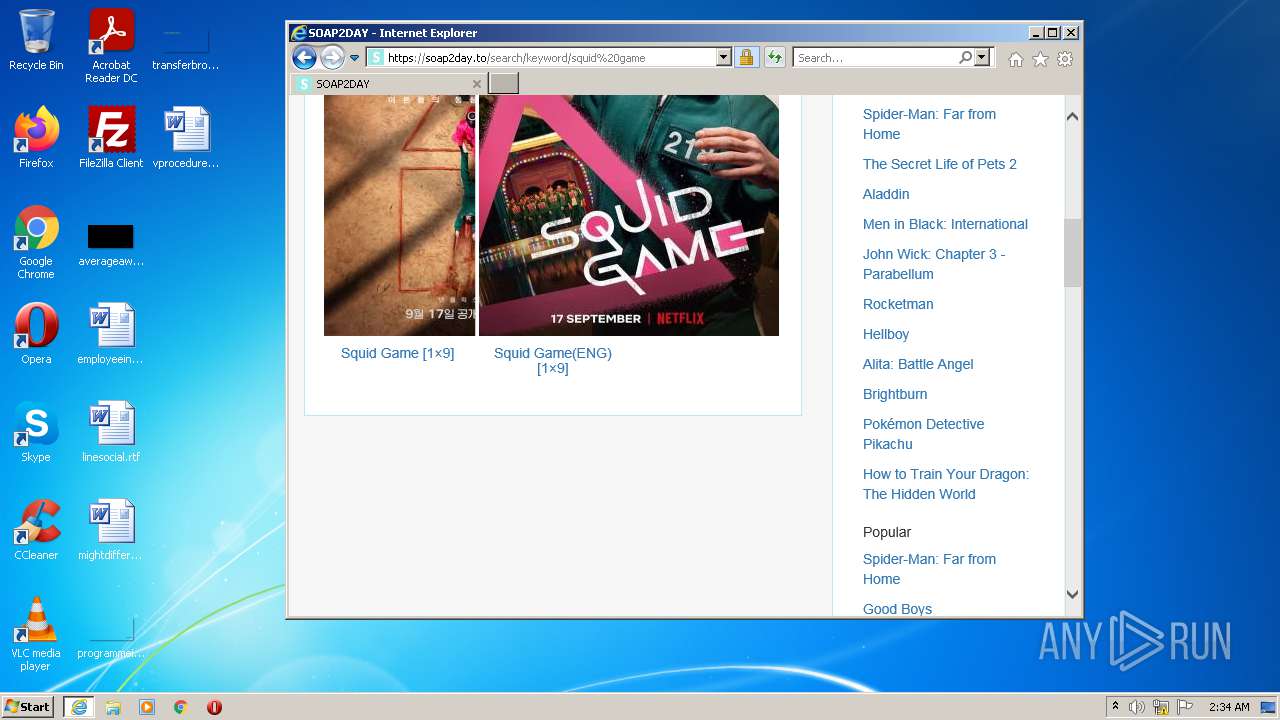Click the search magnifier icon
1280x720 pixels.
[965, 58]
